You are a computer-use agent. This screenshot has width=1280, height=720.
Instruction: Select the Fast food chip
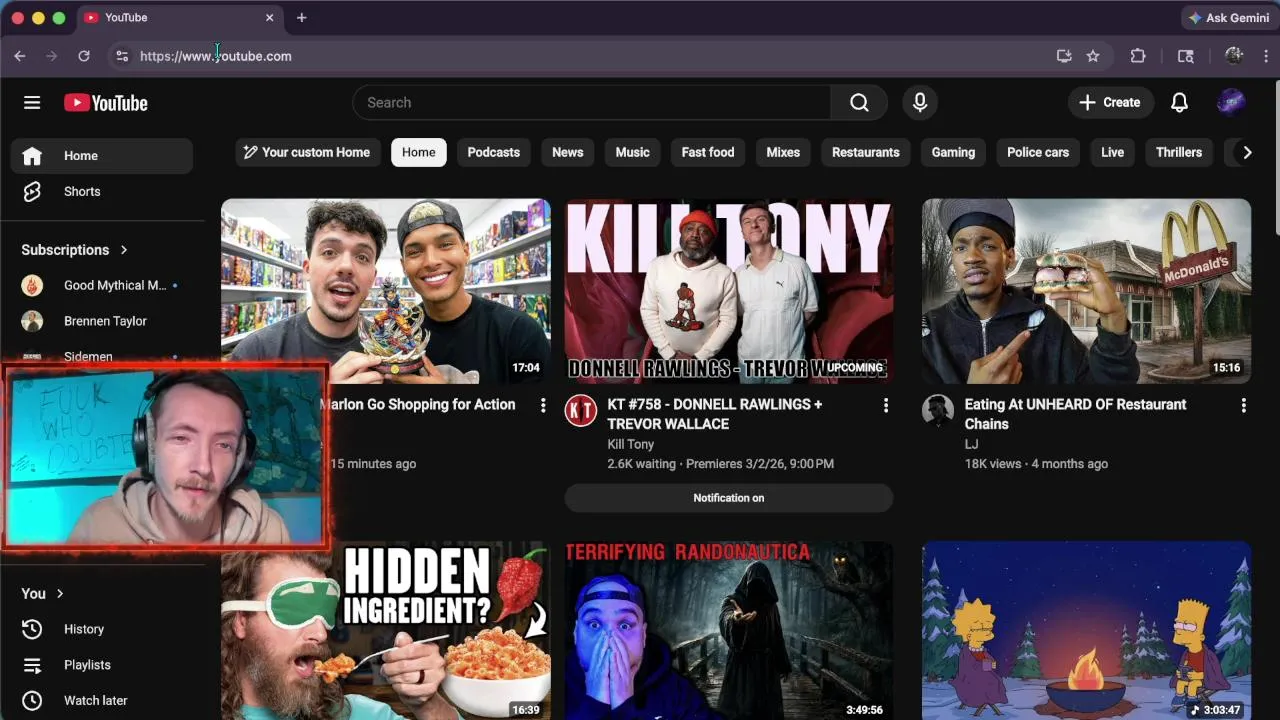pyautogui.click(x=708, y=152)
